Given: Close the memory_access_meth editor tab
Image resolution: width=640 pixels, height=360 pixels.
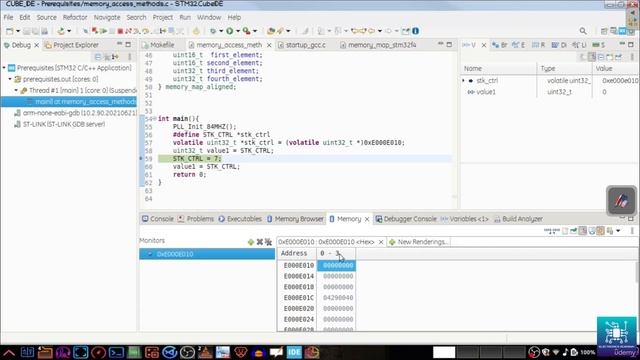Looking at the screenshot, I should pyautogui.click(x=269, y=45).
